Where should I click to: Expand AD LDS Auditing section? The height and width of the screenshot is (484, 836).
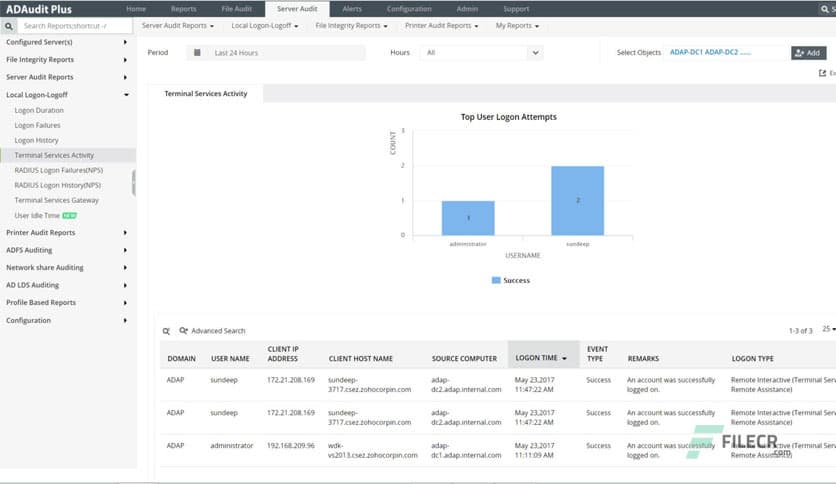click(67, 285)
